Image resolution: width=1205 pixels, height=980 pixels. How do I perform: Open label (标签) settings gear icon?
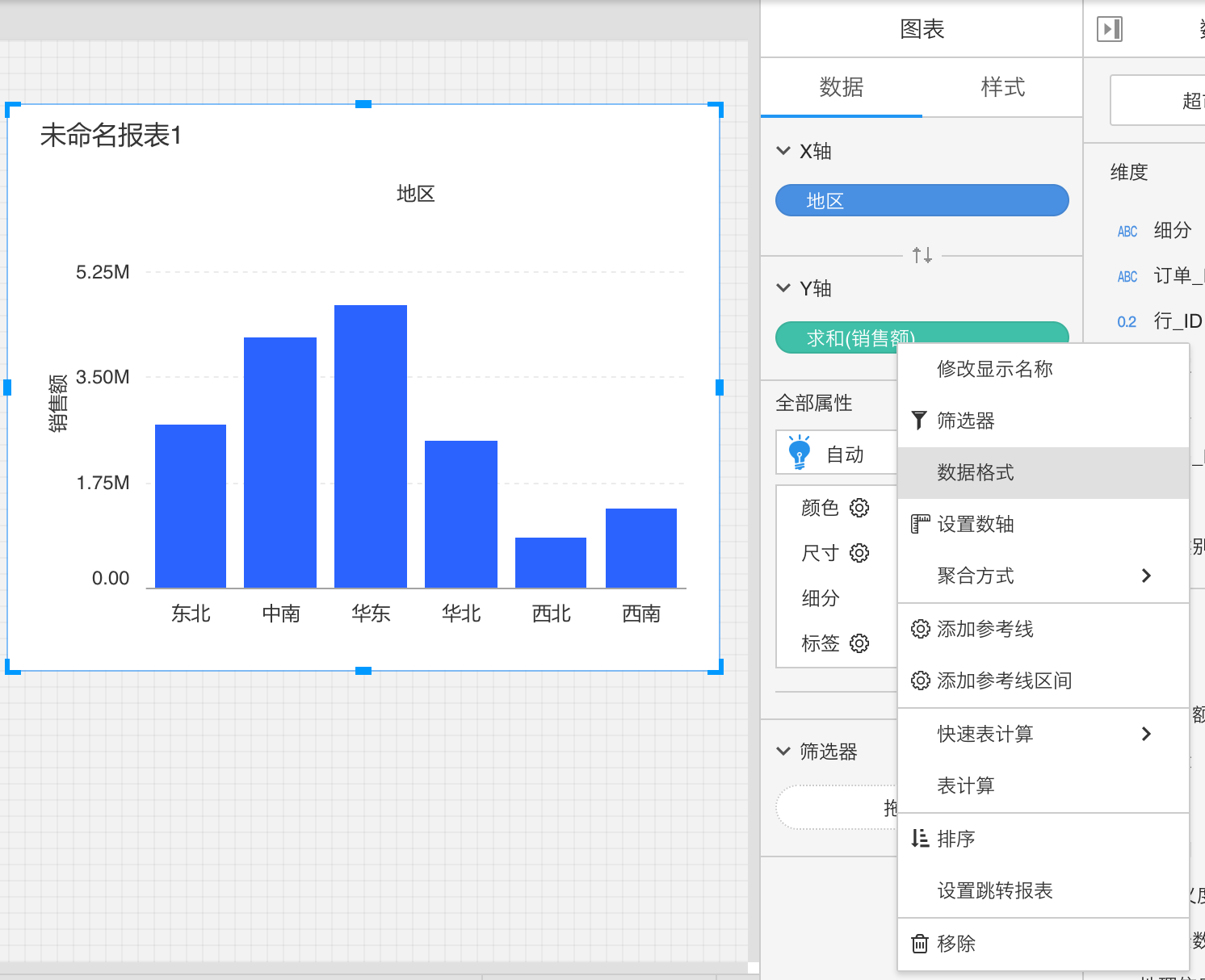pyautogui.click(x=859, y=643)
